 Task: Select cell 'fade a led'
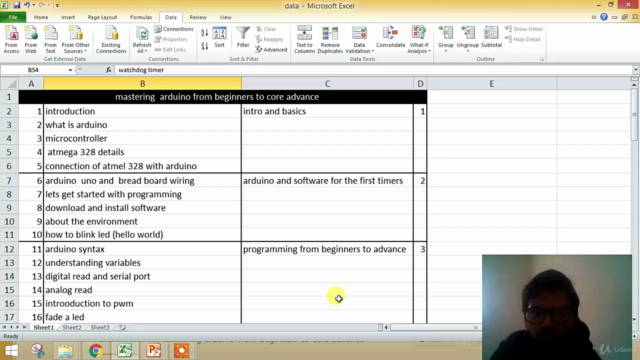coord(142,317)
